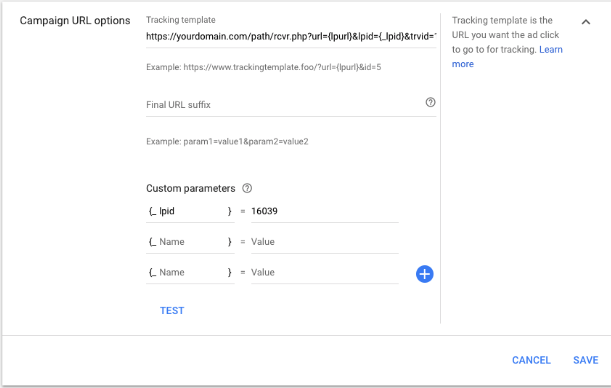This screenshot has height=388, width=611.
Task: Open the Learn more link
Action: click(551, 50)
